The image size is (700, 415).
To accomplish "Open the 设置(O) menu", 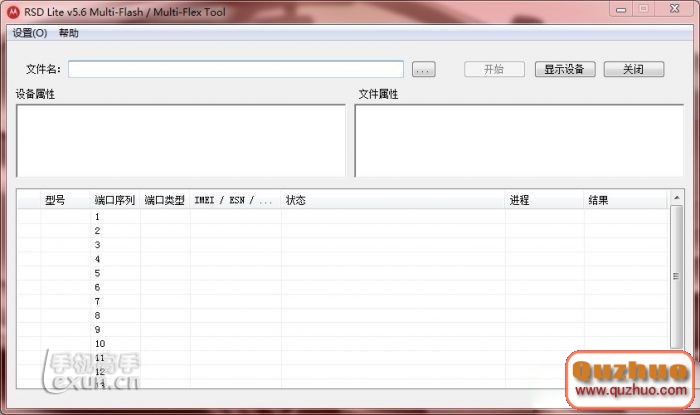I will 29,33.
